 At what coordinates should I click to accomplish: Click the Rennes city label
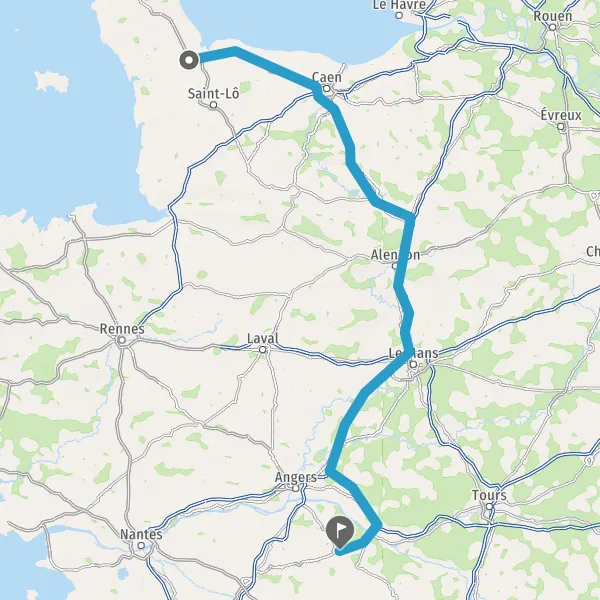[122, 329]
